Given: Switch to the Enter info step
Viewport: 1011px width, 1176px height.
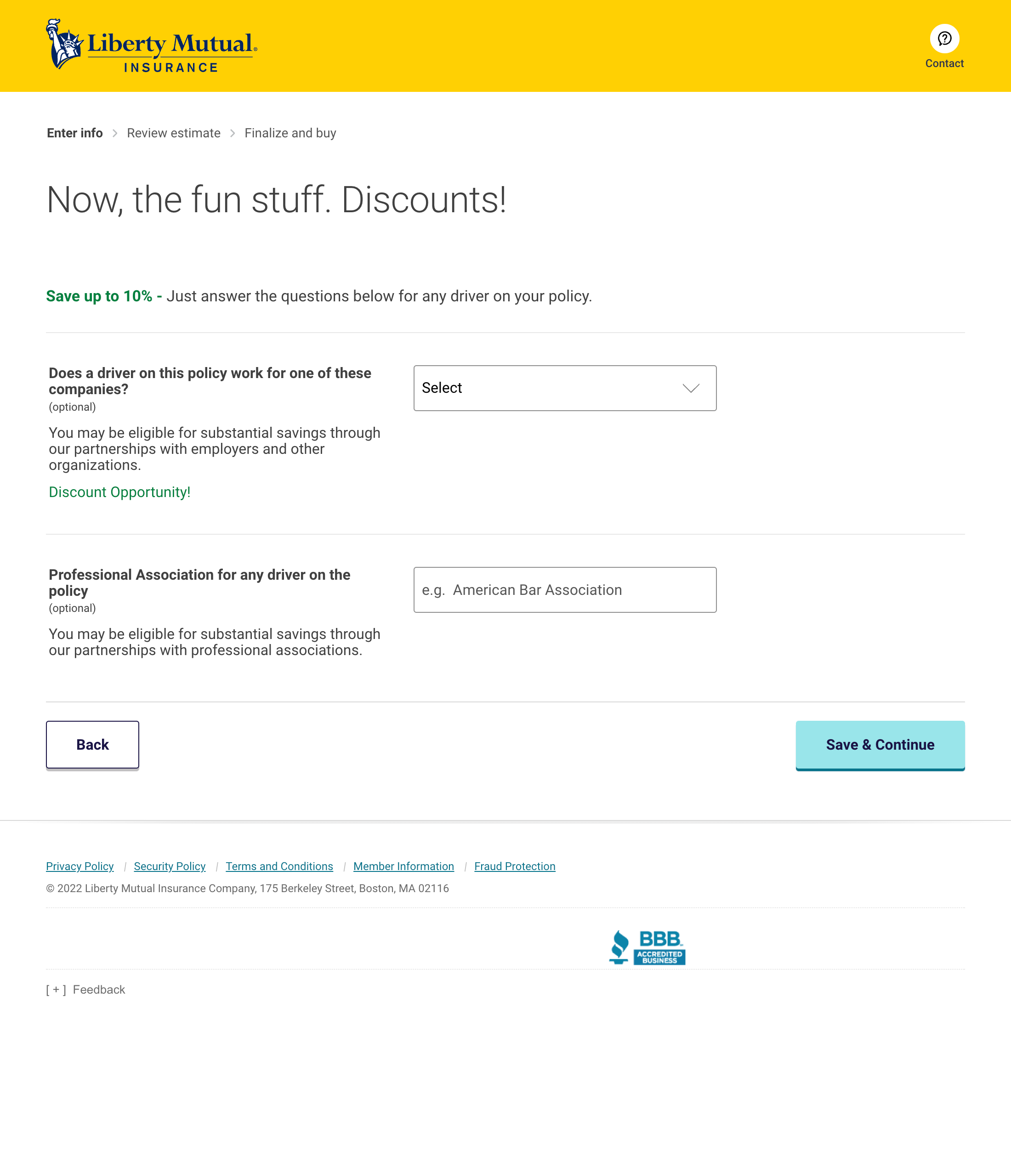Looking at the screenshot, I should (74, 133).
